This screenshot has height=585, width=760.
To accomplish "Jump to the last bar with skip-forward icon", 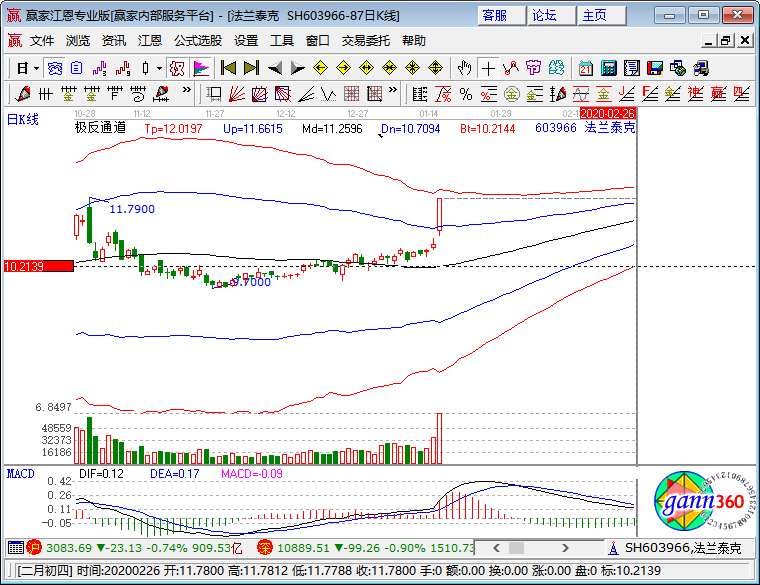I will tap(251, 68).
